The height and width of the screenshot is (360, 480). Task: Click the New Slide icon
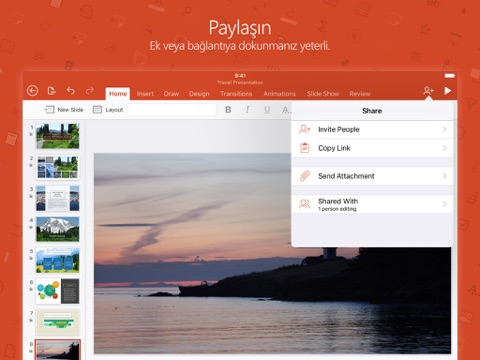[x=49, y=110]
